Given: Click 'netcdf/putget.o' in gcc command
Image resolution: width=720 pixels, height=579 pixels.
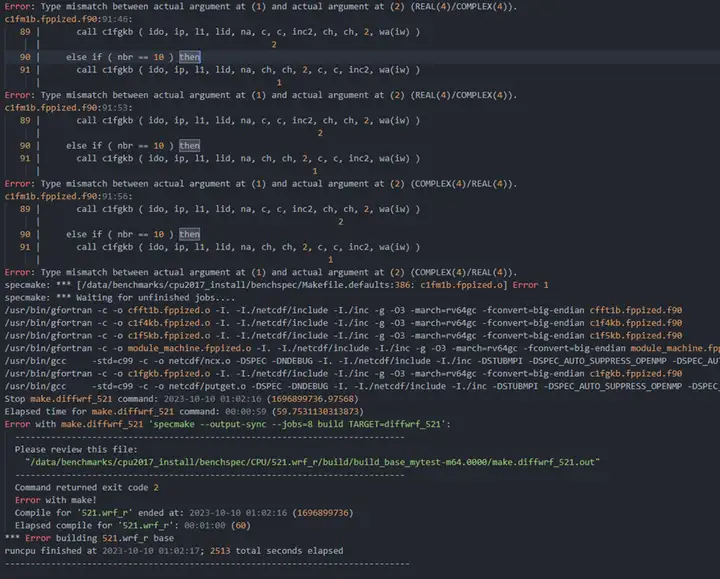Looking at the screenshot, I should tap(207, 386).
